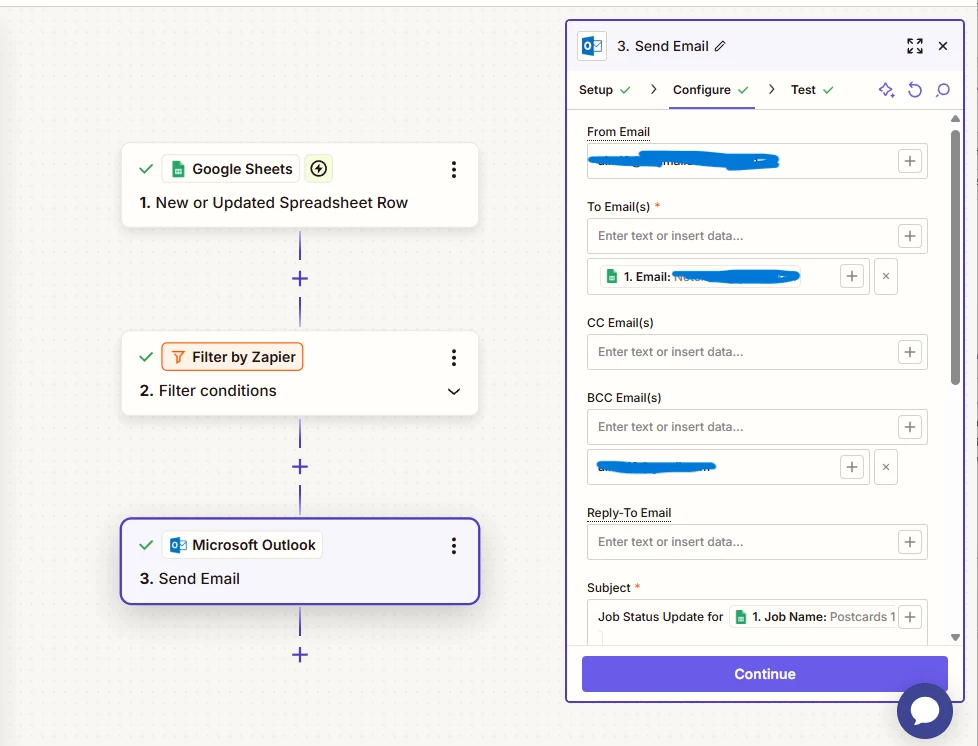
Task: Click the Continue button
Action: [x=765, y=674]
